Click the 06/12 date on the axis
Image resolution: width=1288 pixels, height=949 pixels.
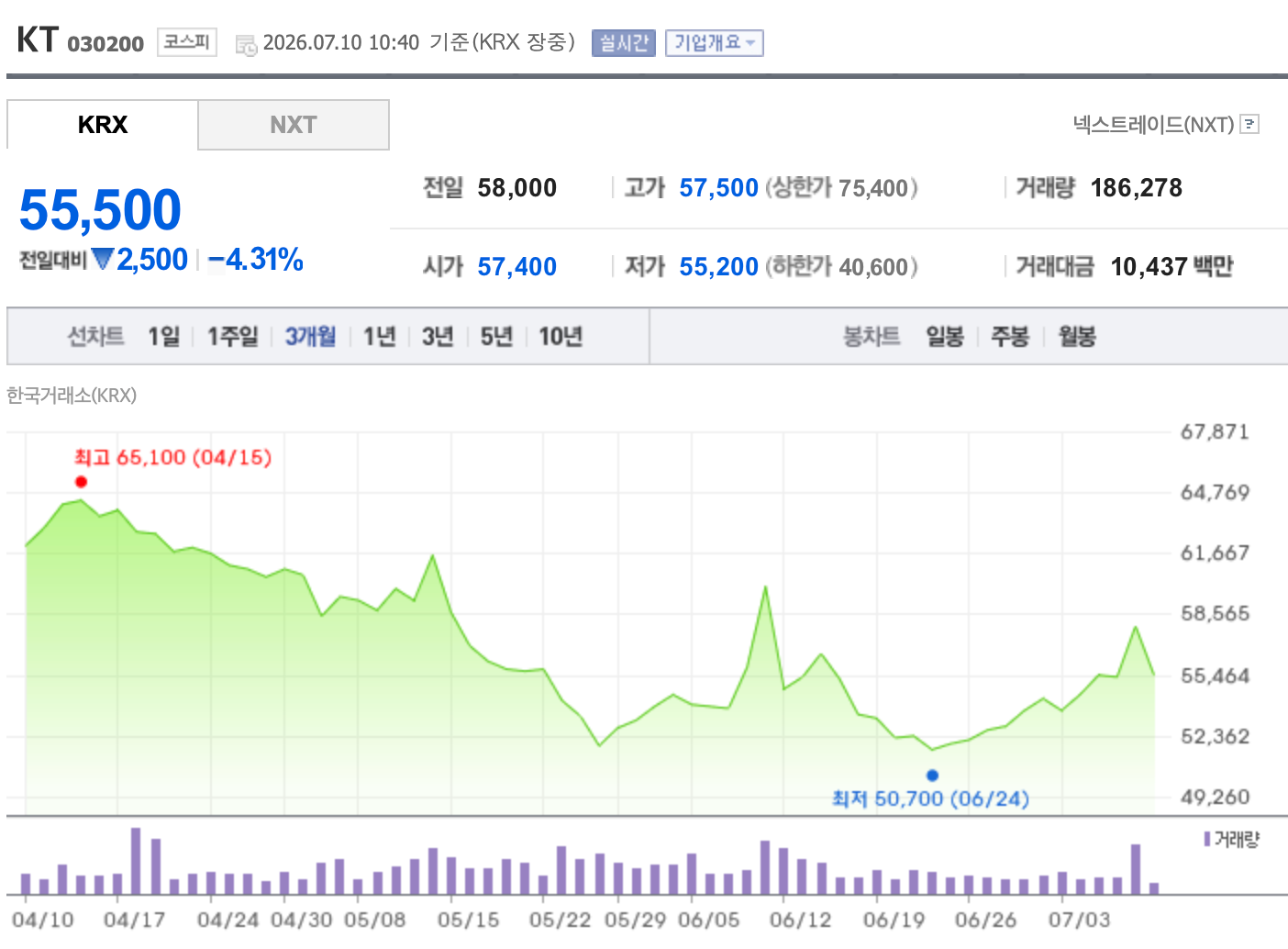(800, 920)
